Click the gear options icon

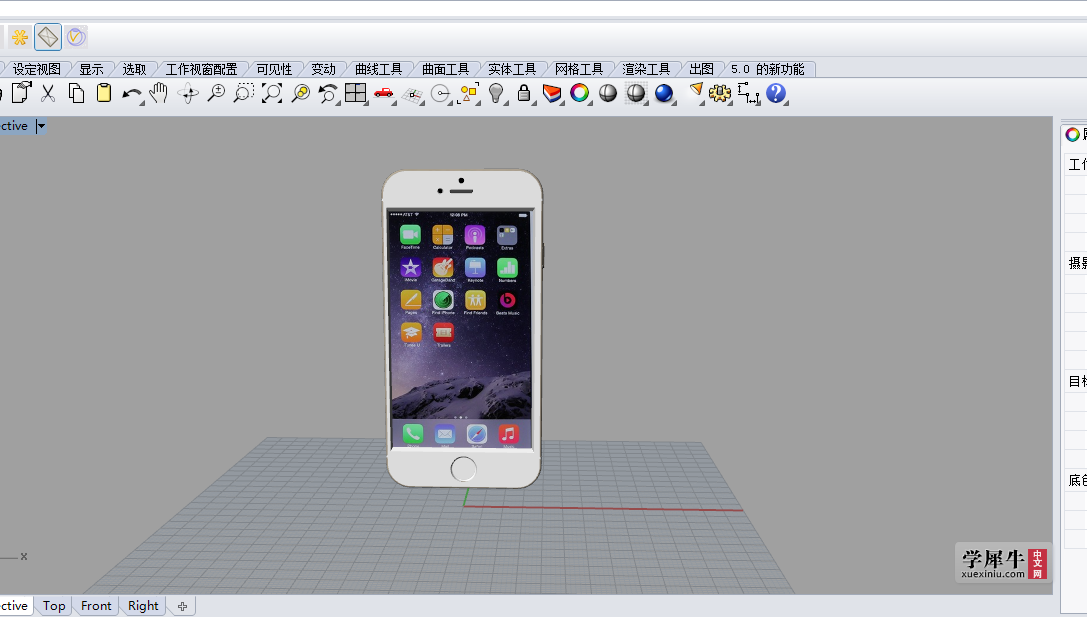(720, 94)
